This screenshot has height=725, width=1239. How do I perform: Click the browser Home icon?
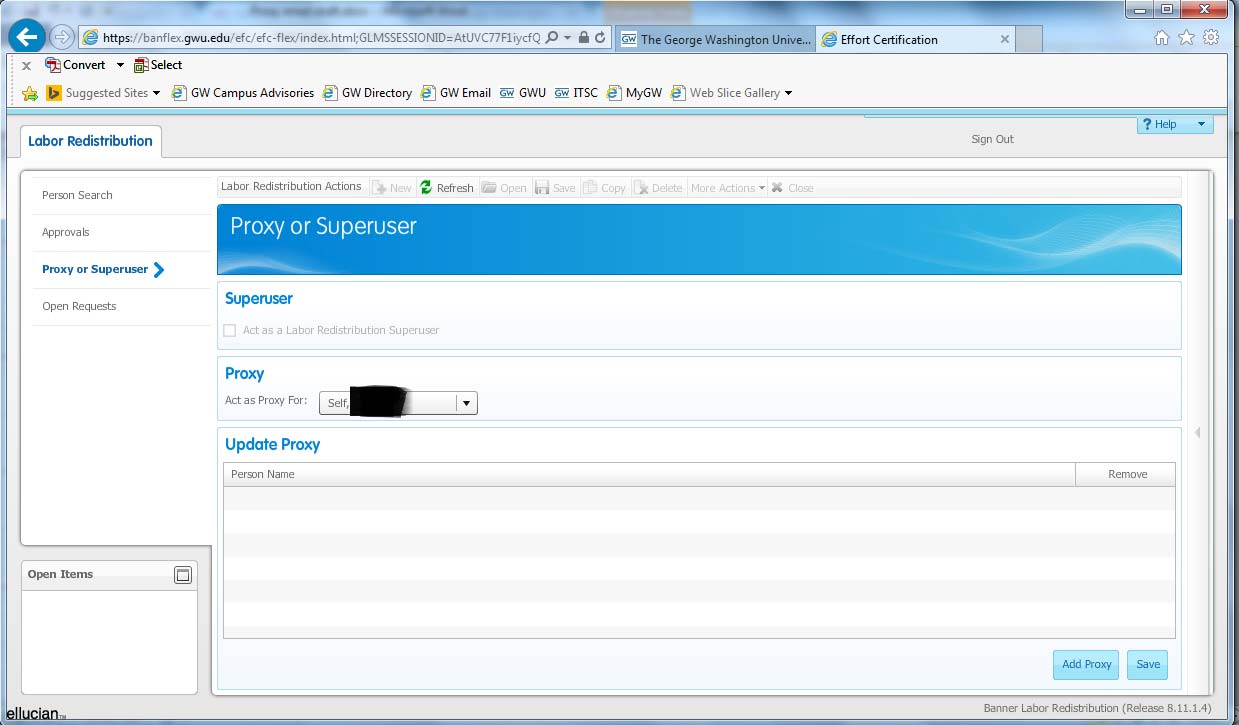point(1161,38)
